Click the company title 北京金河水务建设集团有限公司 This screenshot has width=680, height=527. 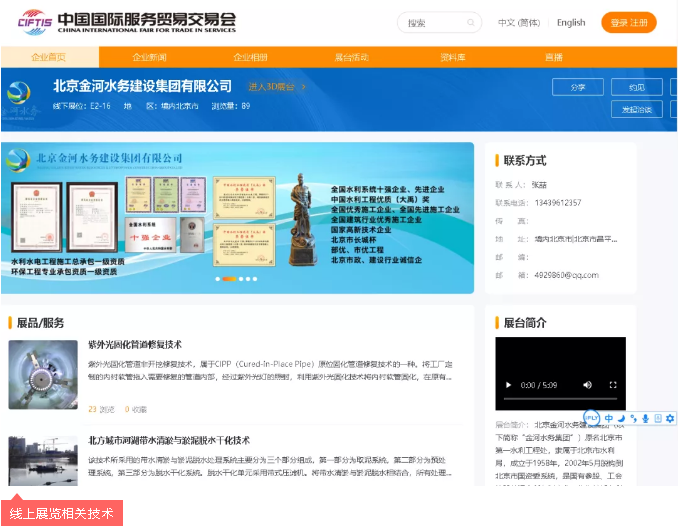(x=142, y=86)
